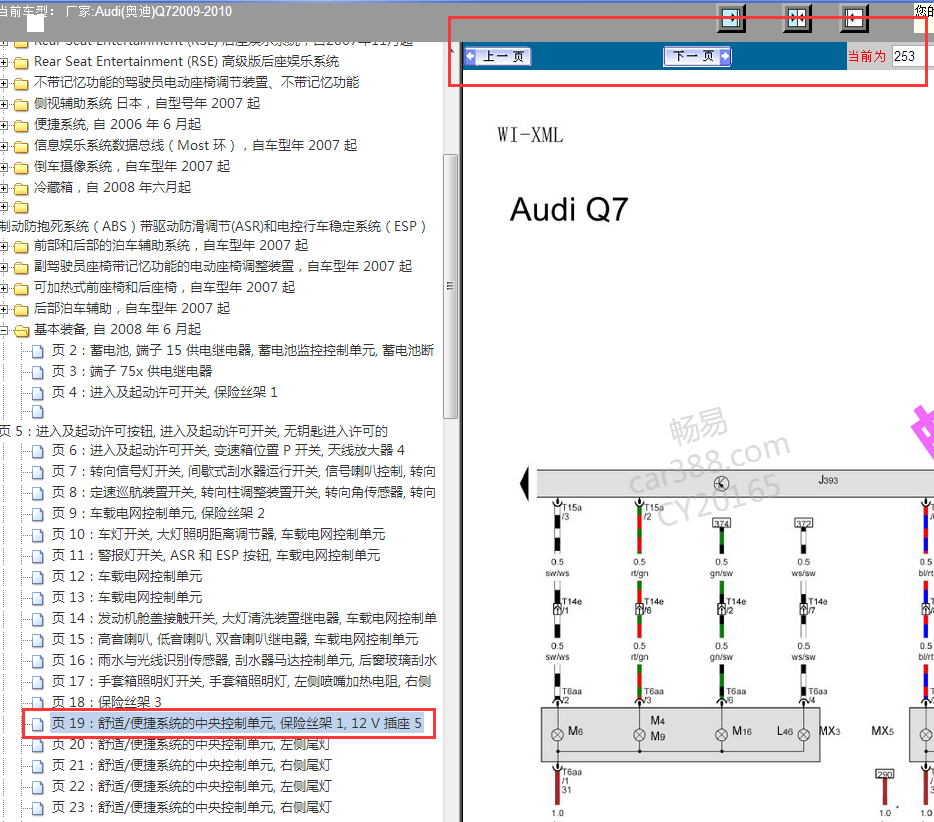Click page icon for 页 4 进入及起动许可开关

[x=38, y=393]
